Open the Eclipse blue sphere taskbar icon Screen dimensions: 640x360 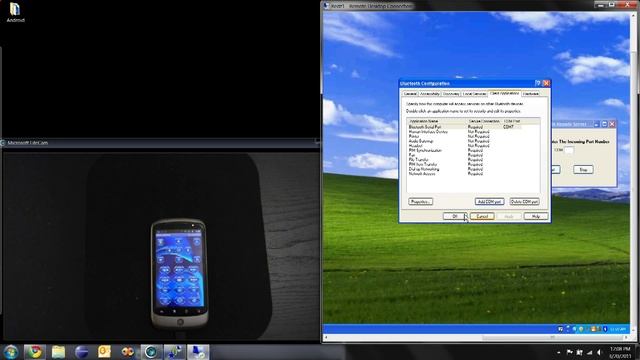pos(81,352)
